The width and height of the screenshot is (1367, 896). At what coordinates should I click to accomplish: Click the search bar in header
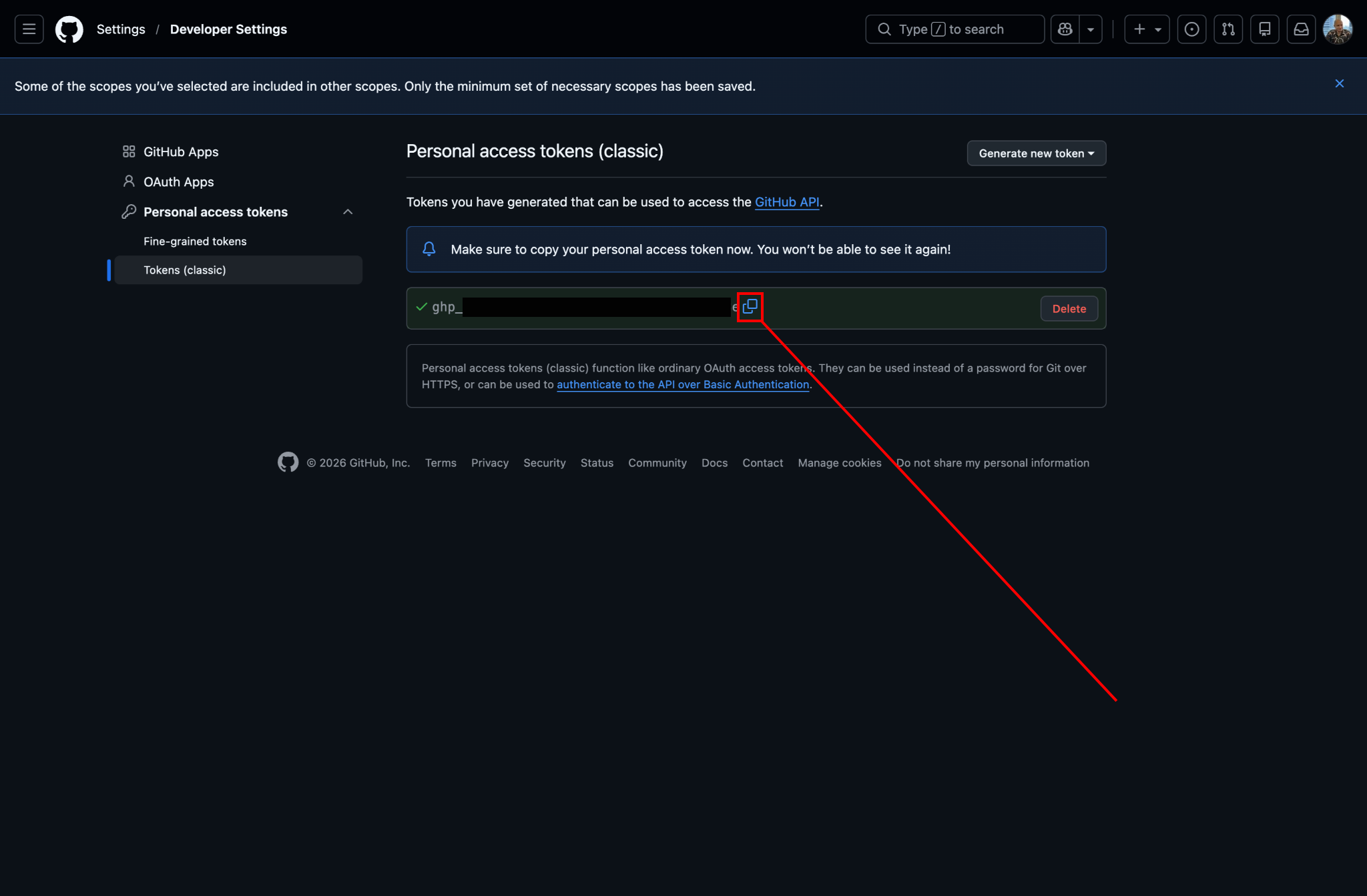[x=954, y=29]
